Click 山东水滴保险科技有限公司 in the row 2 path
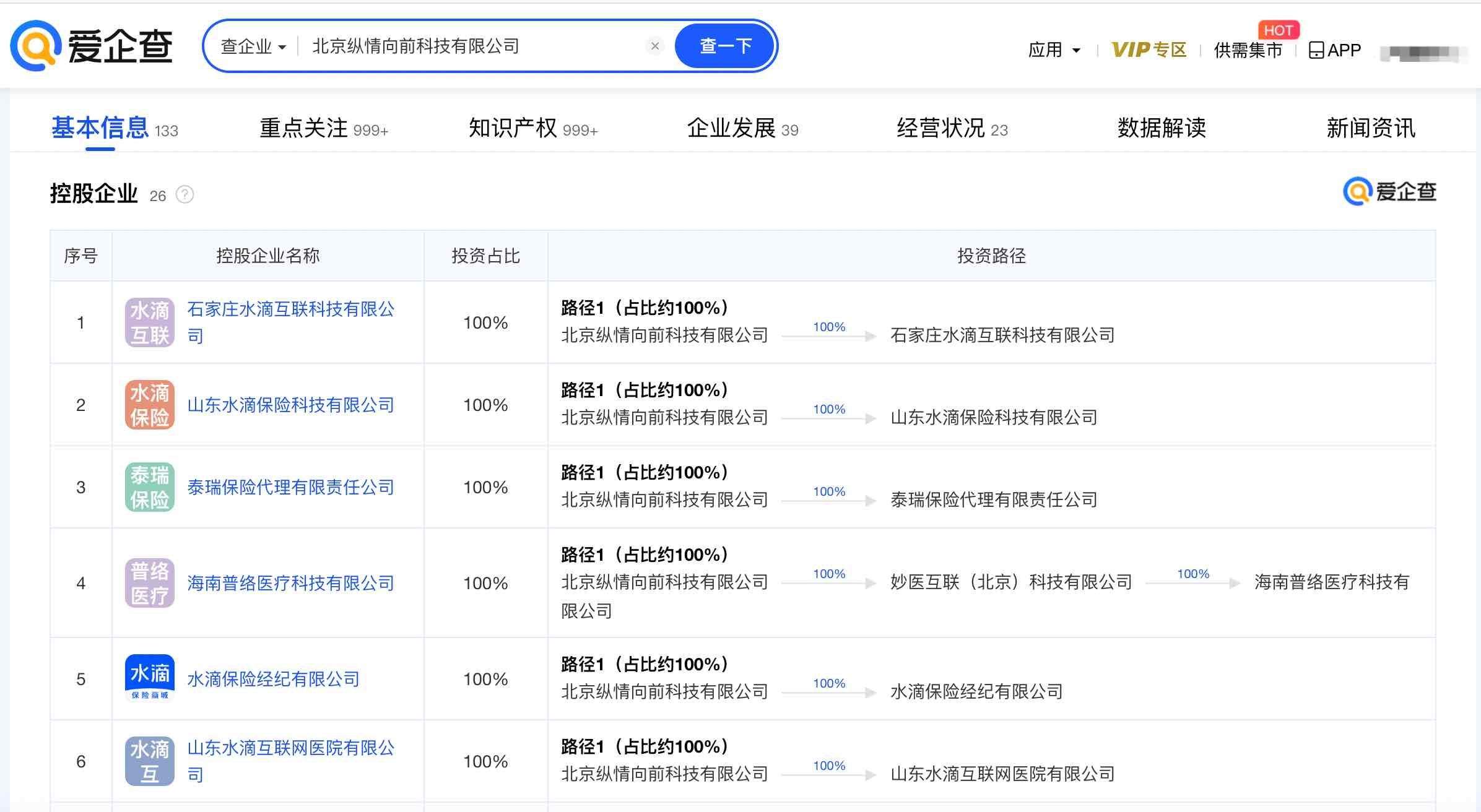This screenshot has width=1481, height=812. click(x=994, y=418)
